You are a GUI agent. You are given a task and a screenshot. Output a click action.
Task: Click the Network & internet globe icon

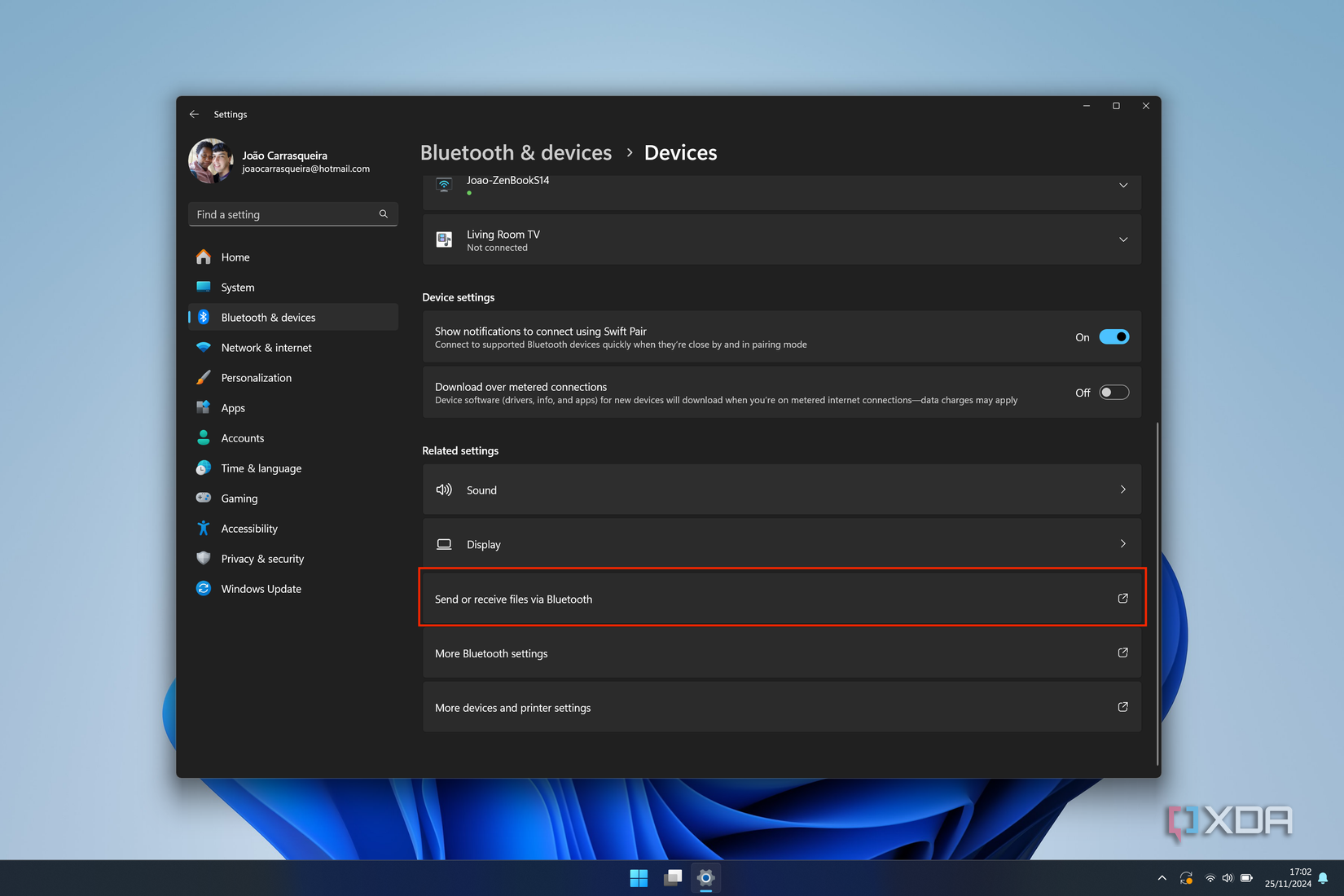[x=204, y=347]
